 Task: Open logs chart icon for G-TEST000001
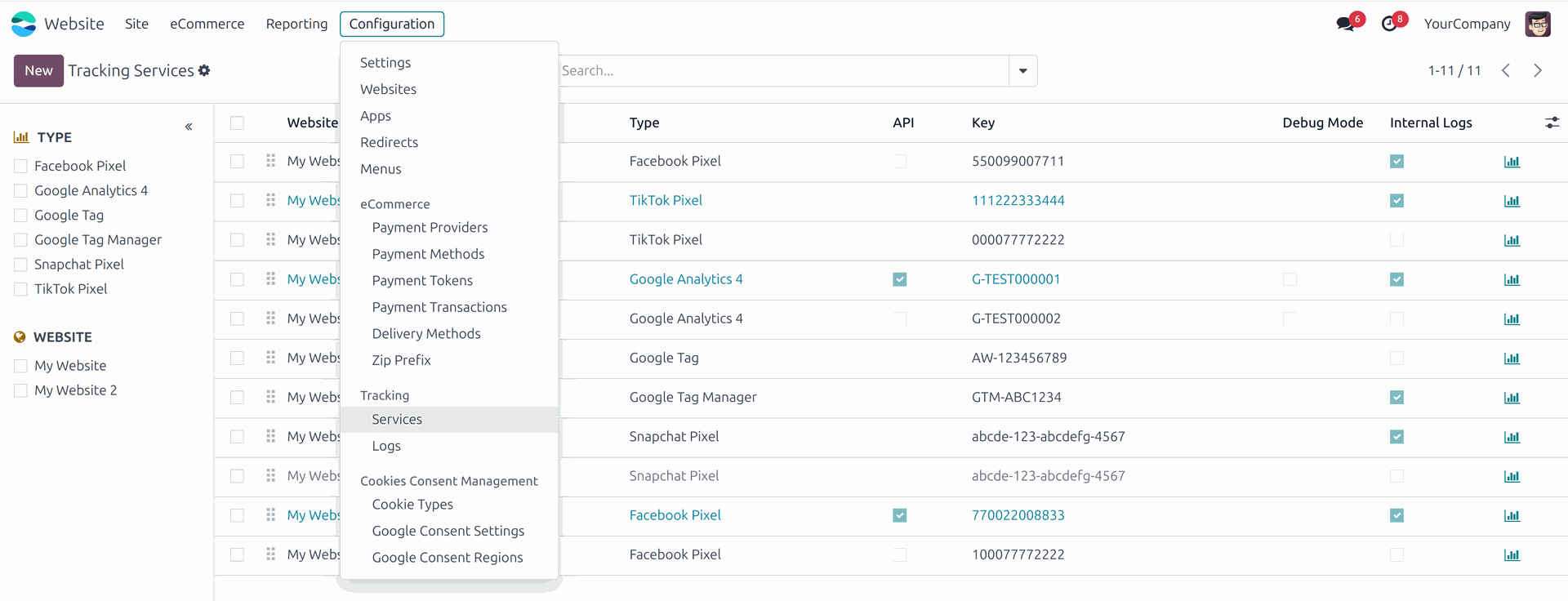tap(1512, 279)
